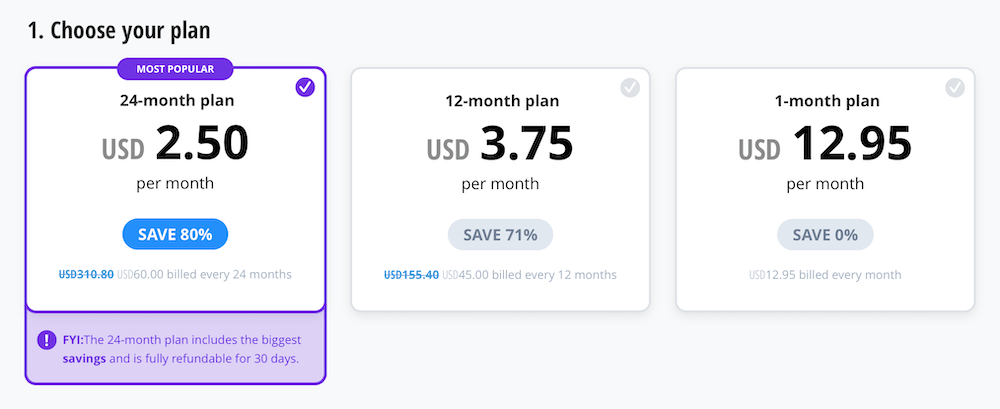The image size is (1000, 409).
Task: Click the SAVE 0% badge
Action: [825, 234]
